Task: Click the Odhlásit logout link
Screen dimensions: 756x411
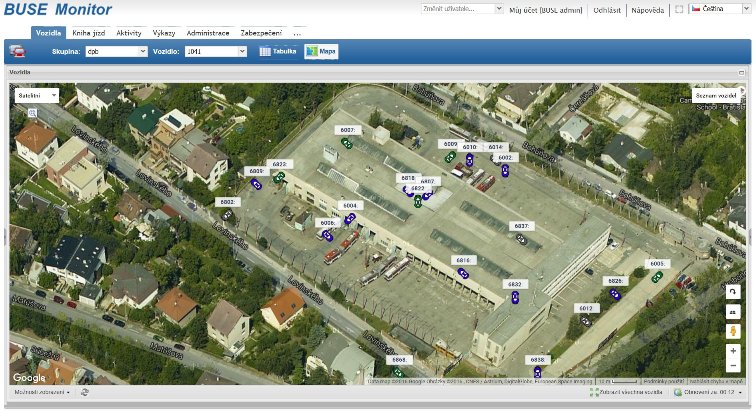Action: [x=607, y=9]
